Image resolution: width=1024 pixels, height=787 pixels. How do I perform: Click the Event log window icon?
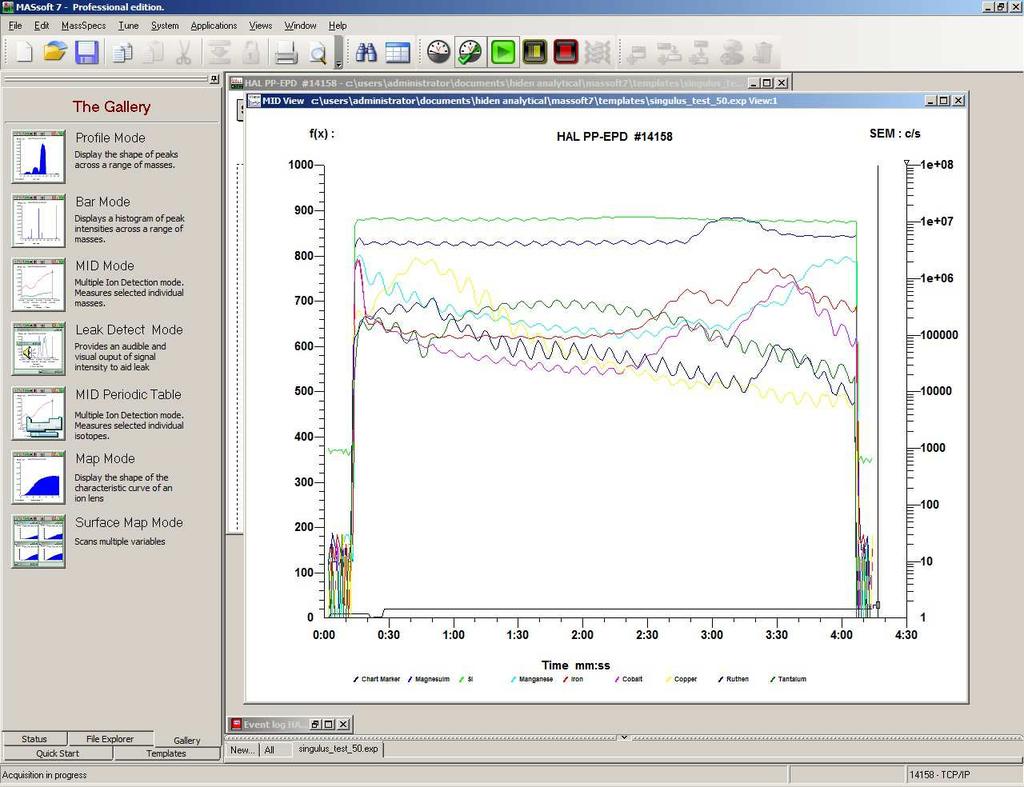(236, 724)
